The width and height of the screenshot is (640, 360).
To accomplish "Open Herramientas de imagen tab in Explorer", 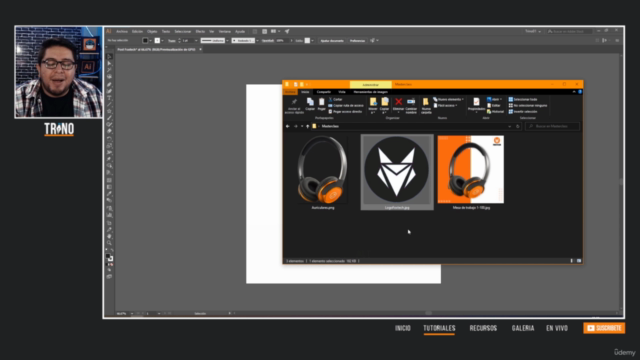I will pos(371,92).
